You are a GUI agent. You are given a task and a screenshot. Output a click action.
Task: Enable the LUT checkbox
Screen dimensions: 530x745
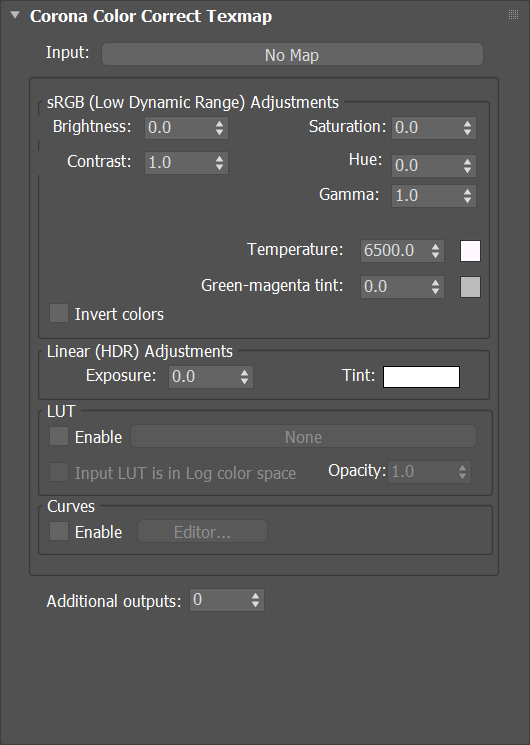pos(59,436)
